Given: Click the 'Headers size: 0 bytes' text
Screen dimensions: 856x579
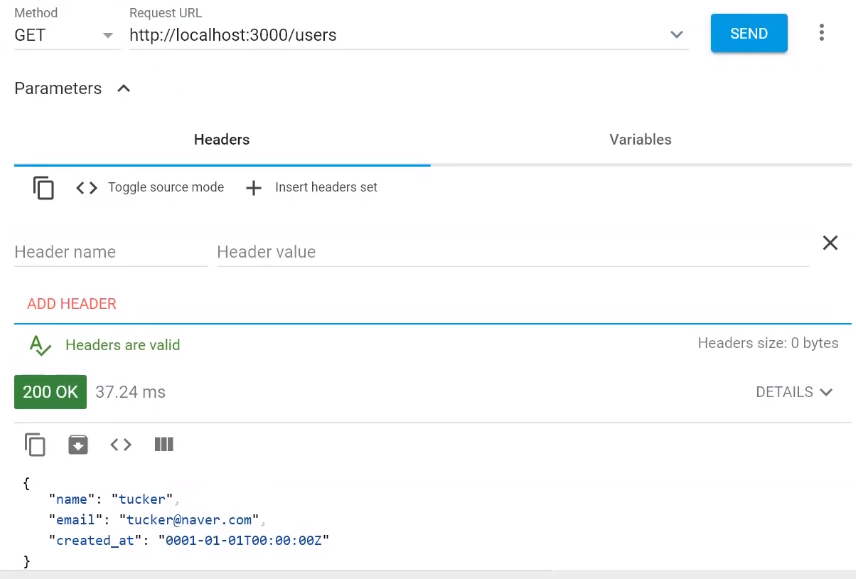Looking at the screenshot, I should [768, 343].
